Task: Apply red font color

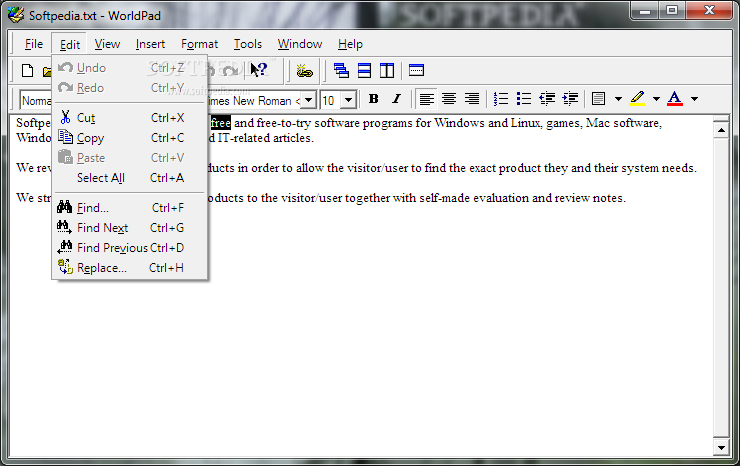Action: (675, 99)
